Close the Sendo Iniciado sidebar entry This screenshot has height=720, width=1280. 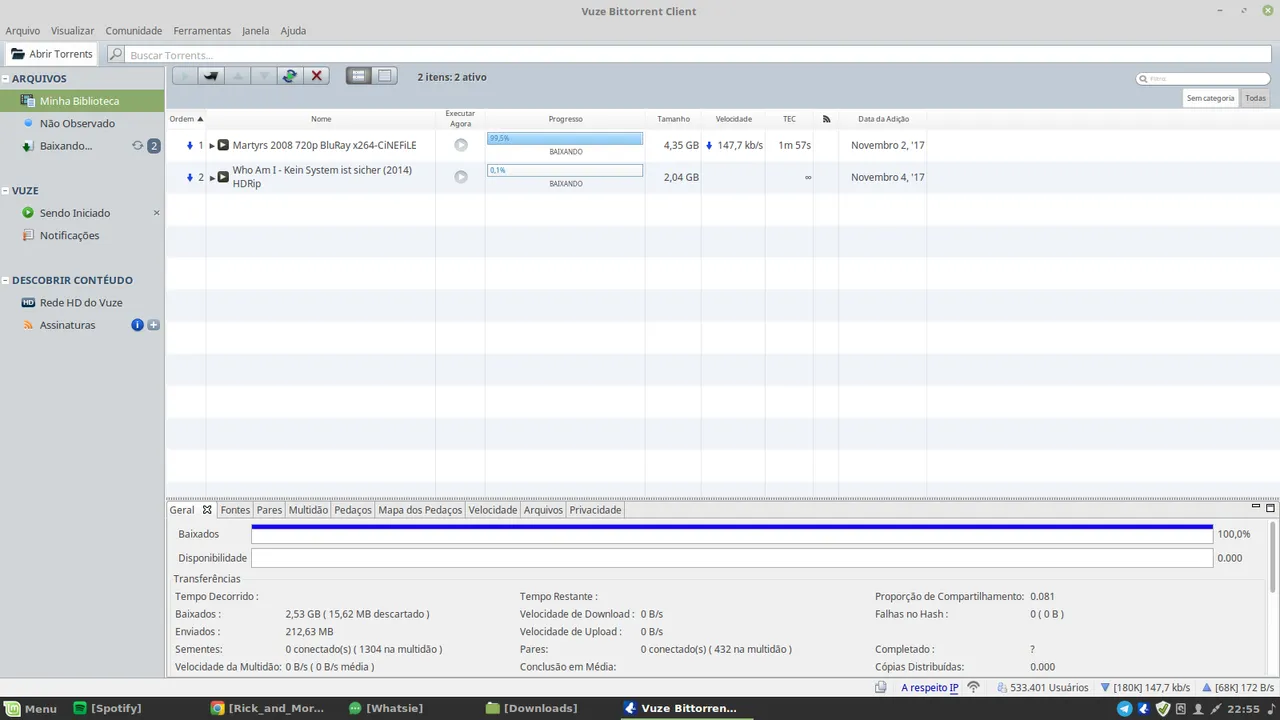[156, 213]
